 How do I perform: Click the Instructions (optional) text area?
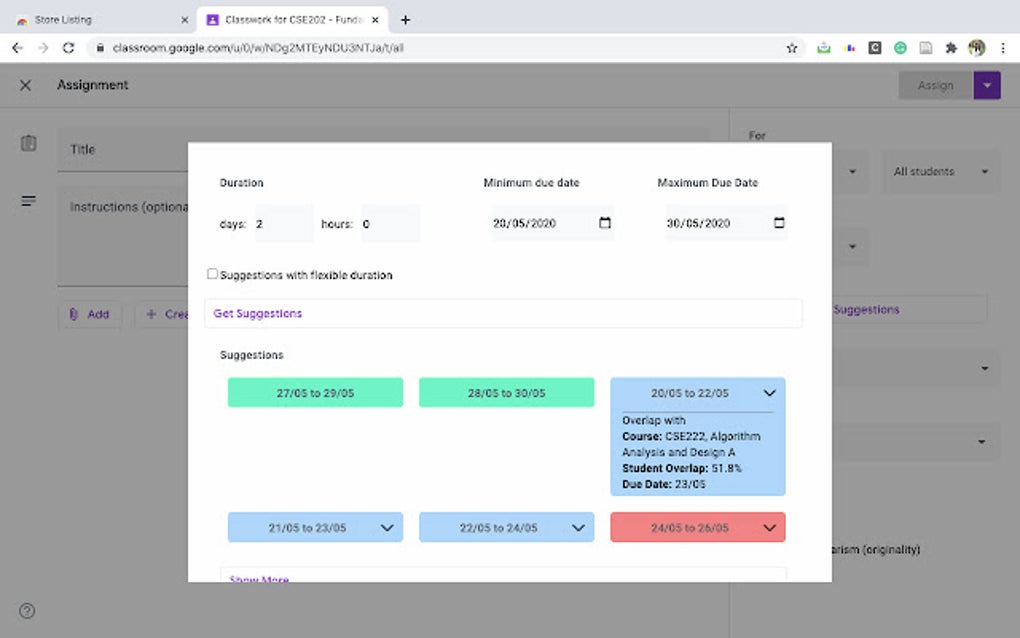coord(124,235)
